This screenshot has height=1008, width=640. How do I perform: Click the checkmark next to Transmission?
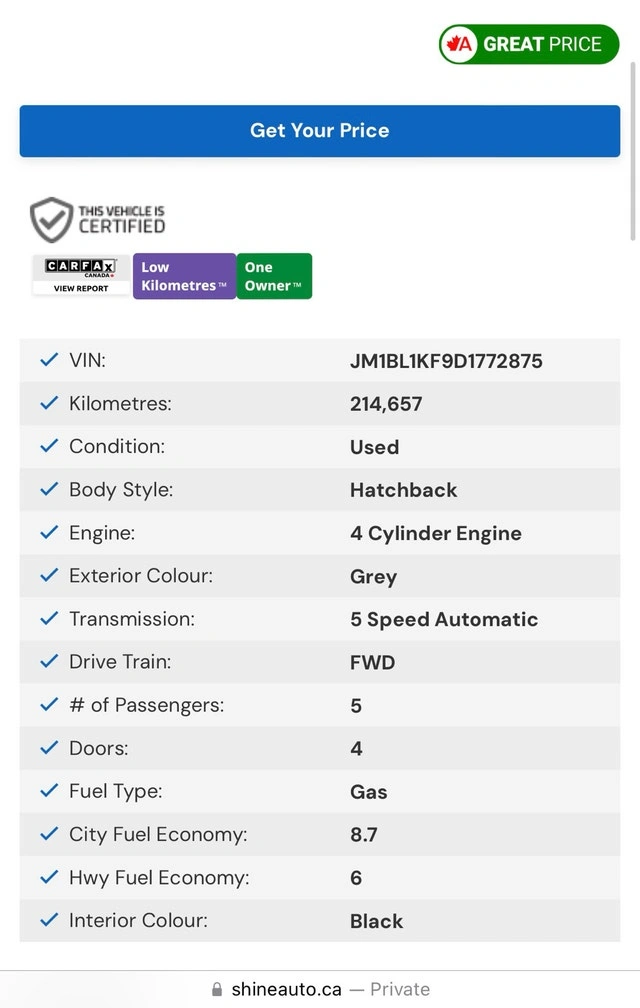point(48,618)
